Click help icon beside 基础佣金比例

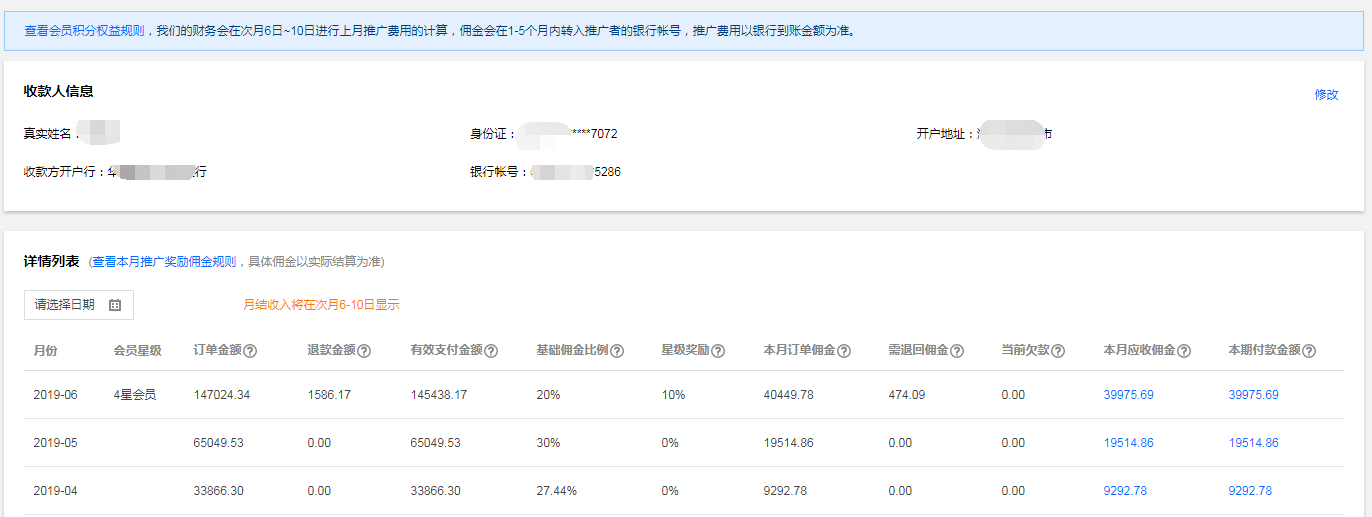tap(617, 351)
